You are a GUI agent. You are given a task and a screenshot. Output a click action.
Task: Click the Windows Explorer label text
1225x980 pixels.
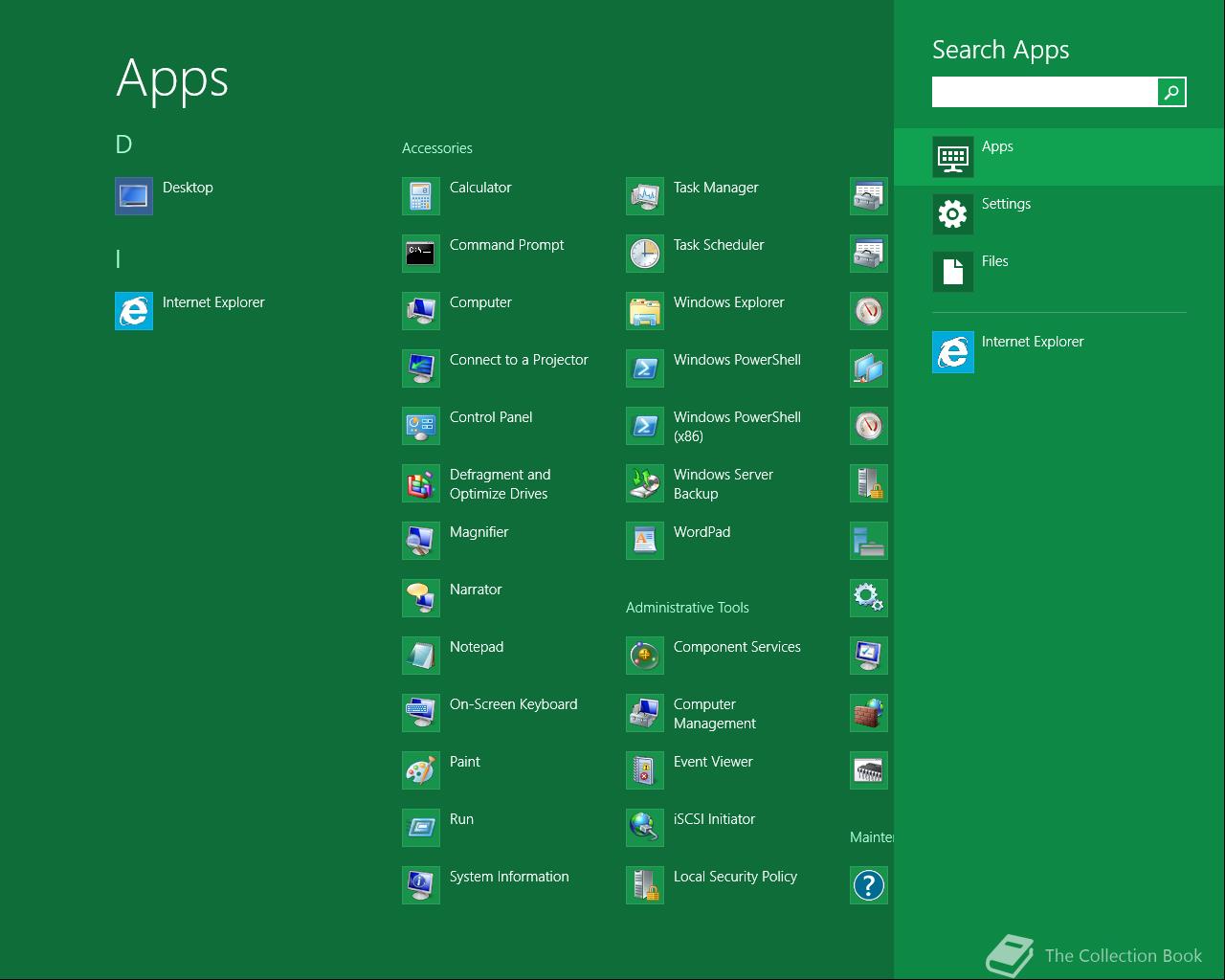(x=728, y=302)
